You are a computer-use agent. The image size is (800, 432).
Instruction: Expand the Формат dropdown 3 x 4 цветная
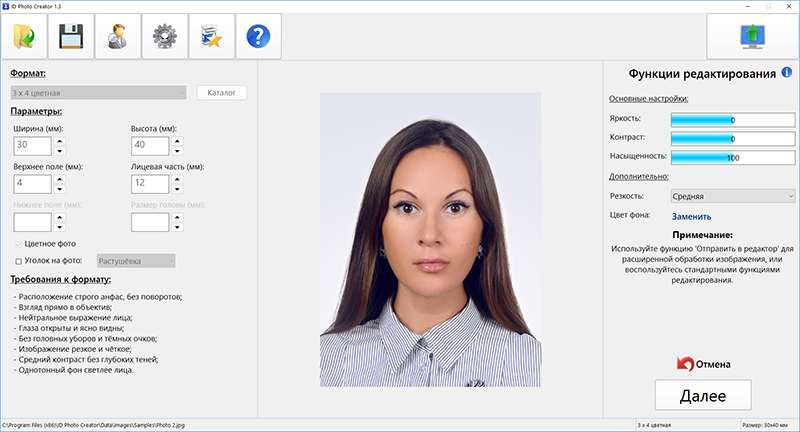pyautogui.click(x=99, y=93)
